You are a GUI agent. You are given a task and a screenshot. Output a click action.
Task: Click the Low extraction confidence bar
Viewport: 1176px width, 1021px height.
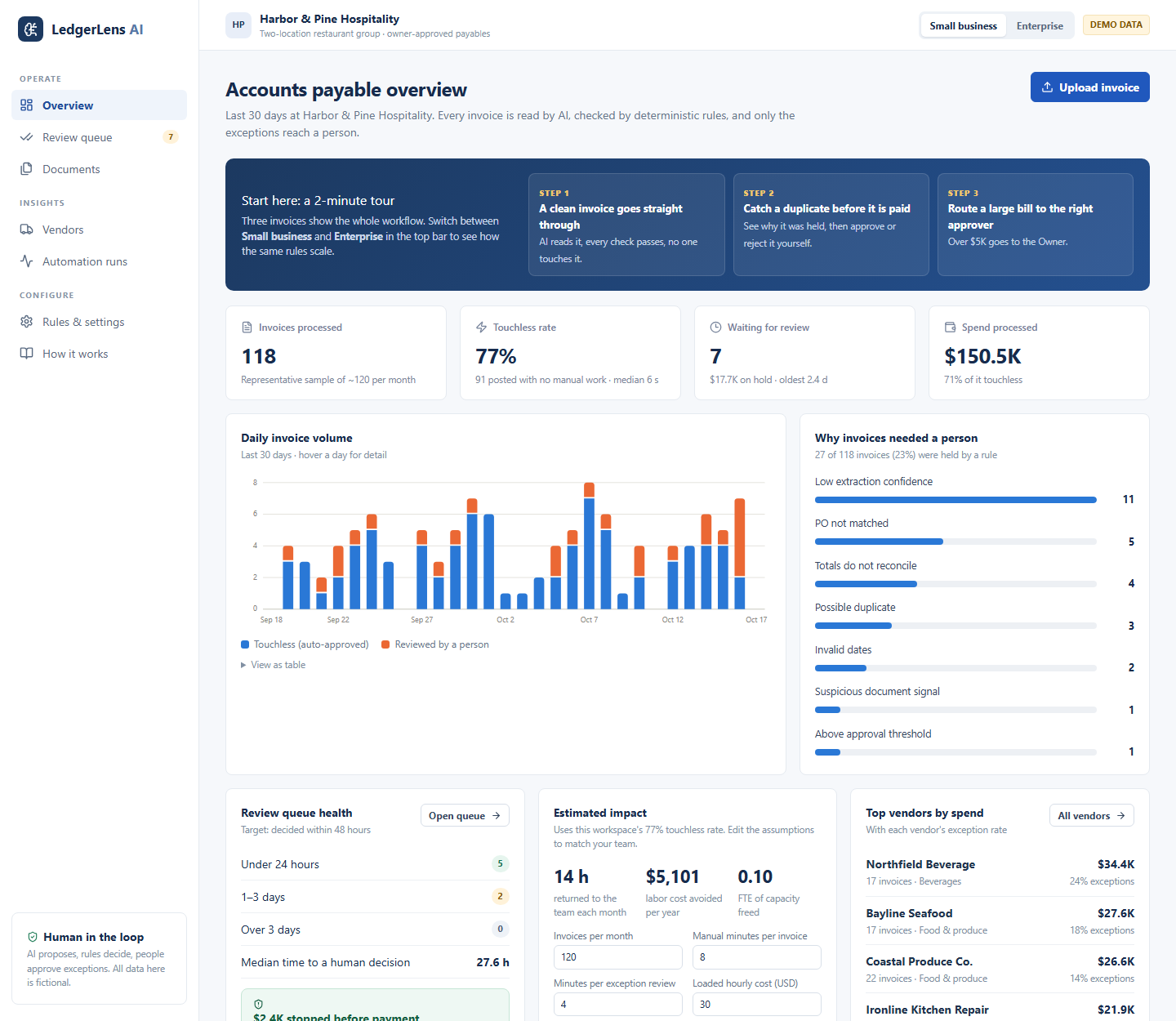coord(955,500)
